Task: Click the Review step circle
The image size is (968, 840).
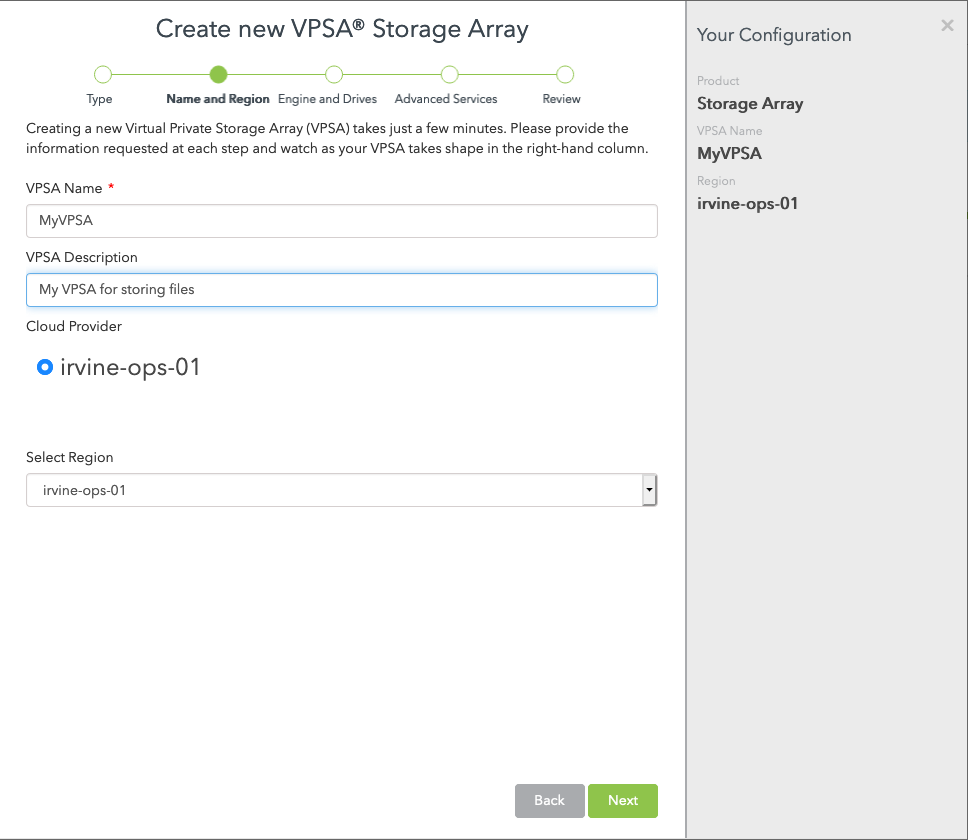Action: (565, 75)
